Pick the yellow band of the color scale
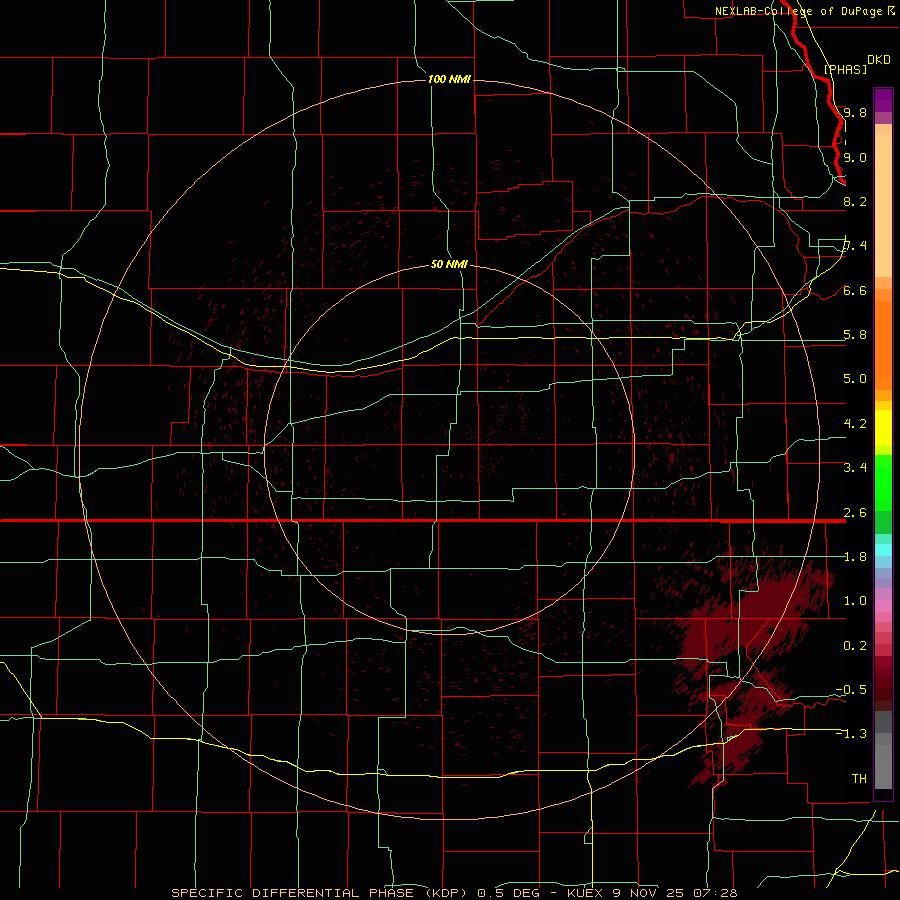Screen dimensions: 900x900 883,428
